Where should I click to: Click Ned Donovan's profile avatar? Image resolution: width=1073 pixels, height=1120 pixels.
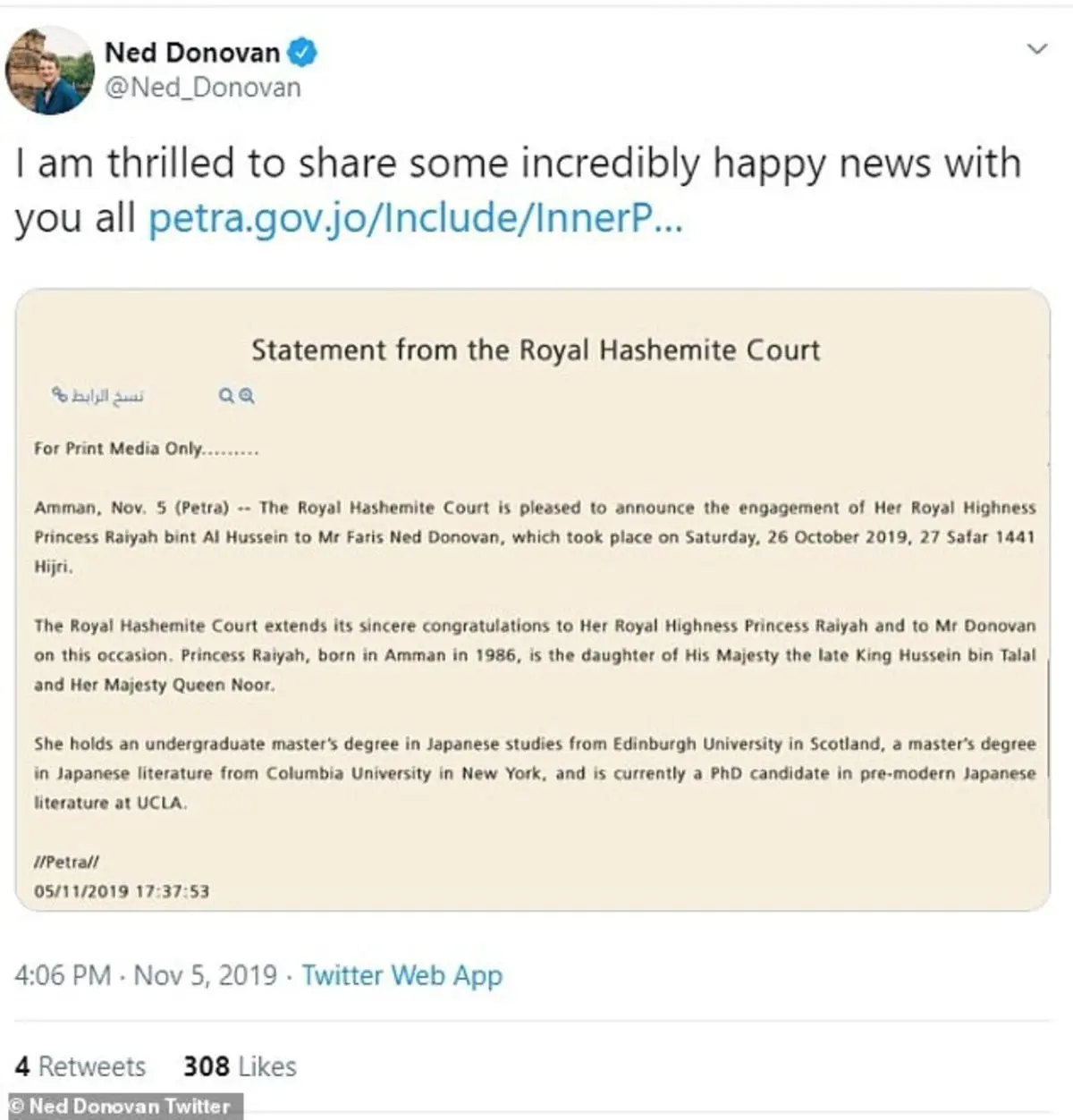click(50, 71)
